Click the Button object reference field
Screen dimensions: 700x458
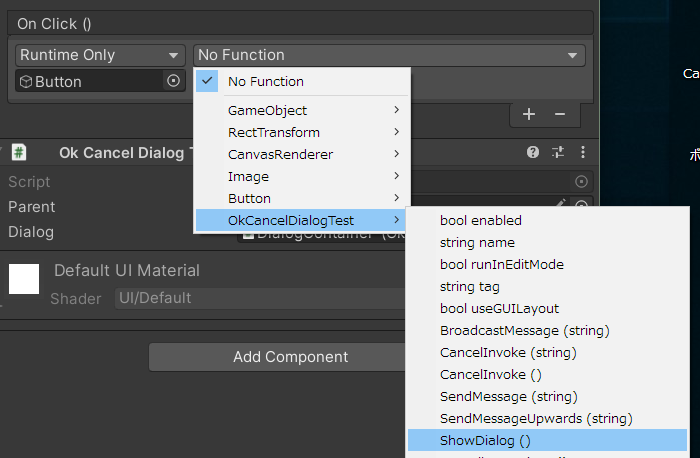click(x=88, y=81)
